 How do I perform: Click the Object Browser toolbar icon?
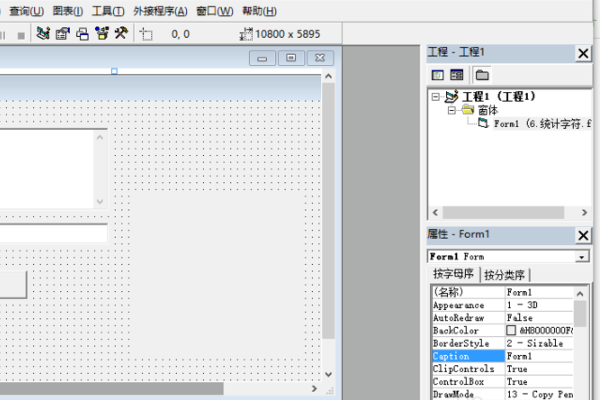(101, 33)
